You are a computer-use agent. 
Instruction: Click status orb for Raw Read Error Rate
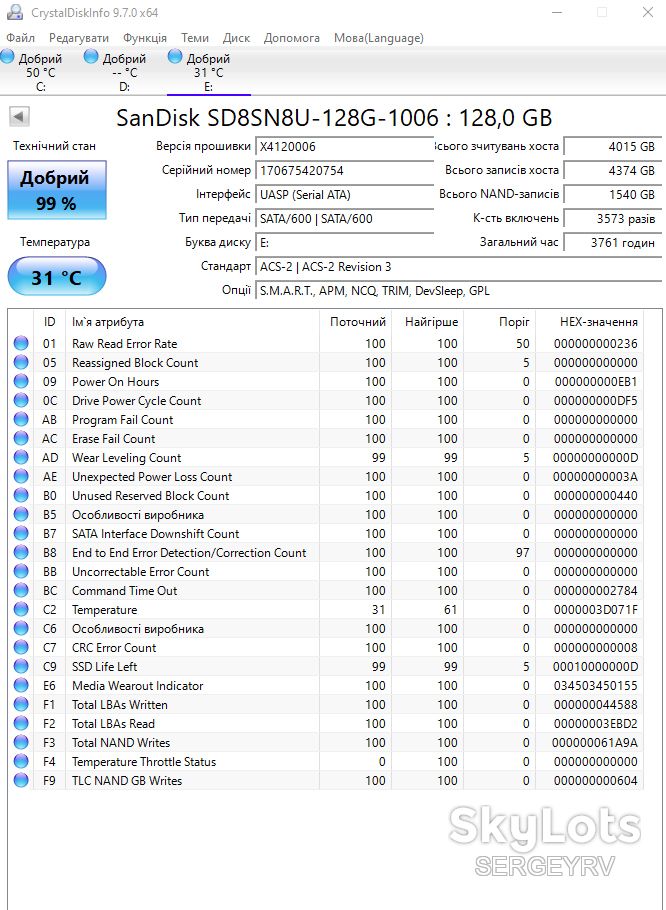[21, 343]
